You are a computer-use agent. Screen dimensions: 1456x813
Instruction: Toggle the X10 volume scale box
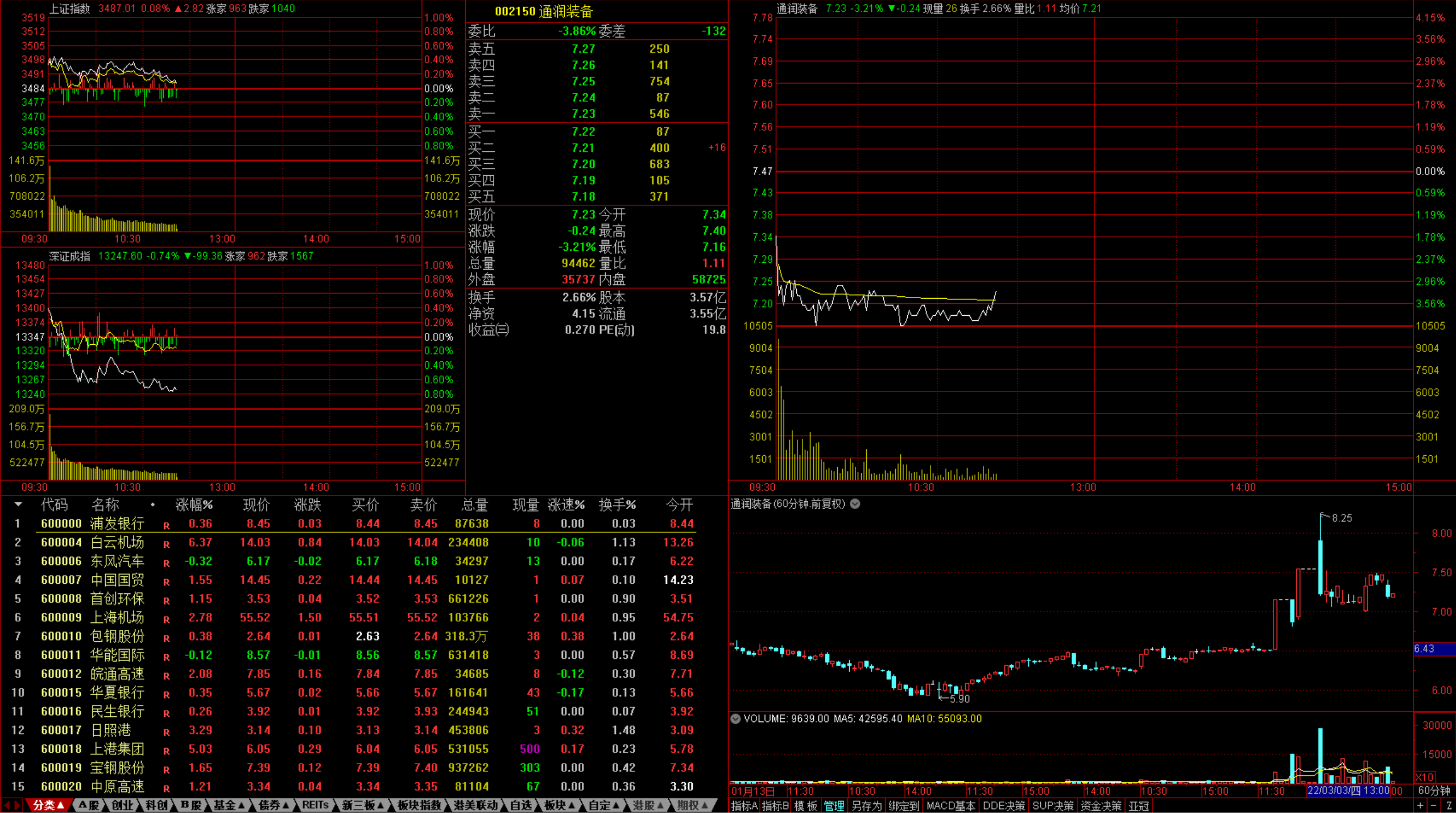(1424, 777)
